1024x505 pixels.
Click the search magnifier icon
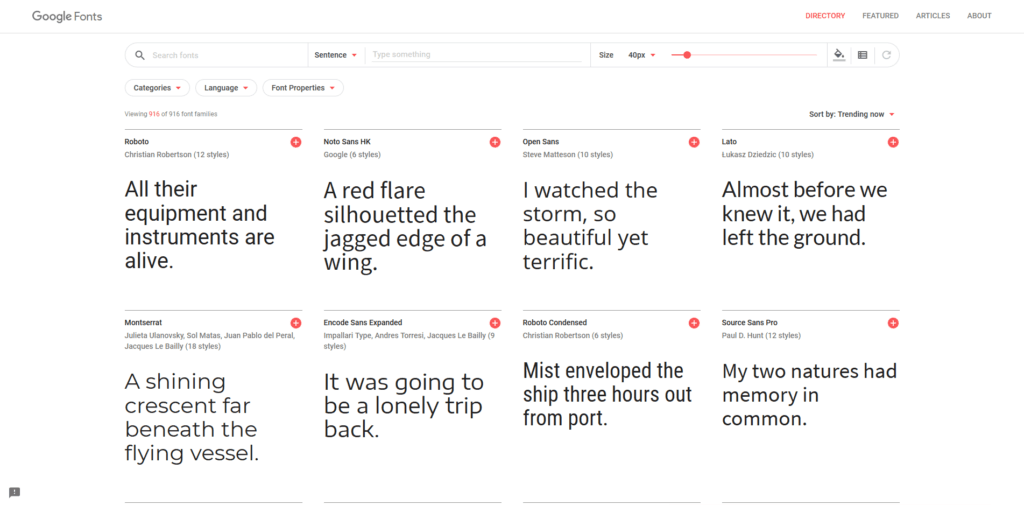pos(140,56)
